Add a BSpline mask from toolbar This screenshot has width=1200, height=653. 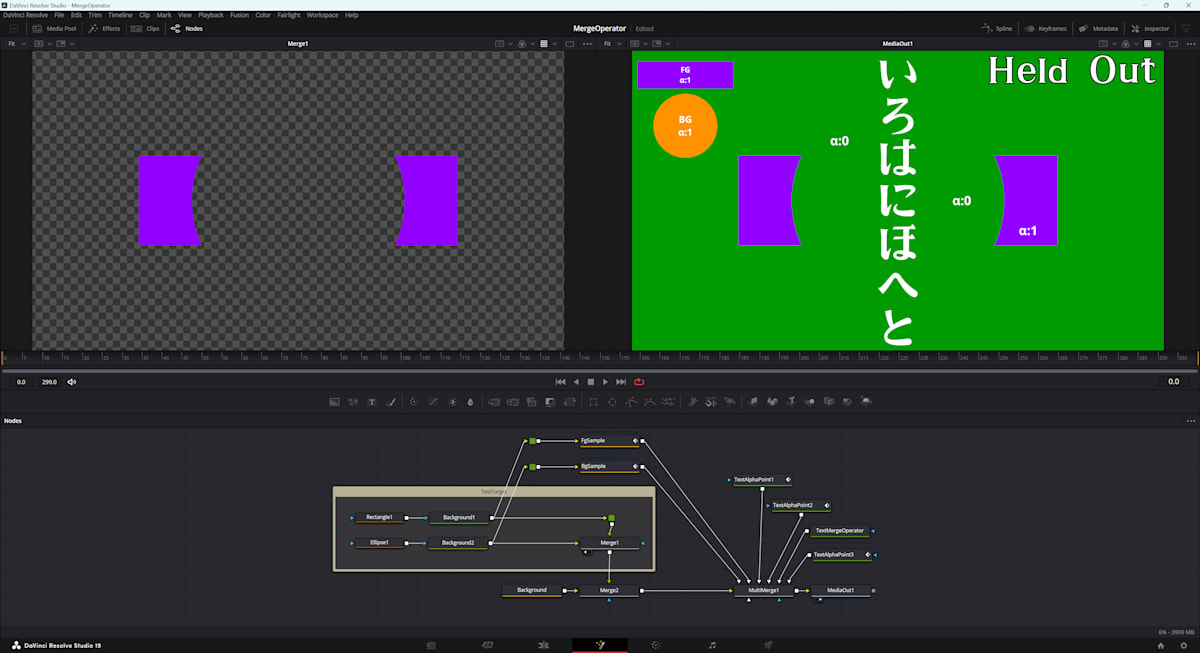(650, 402)
